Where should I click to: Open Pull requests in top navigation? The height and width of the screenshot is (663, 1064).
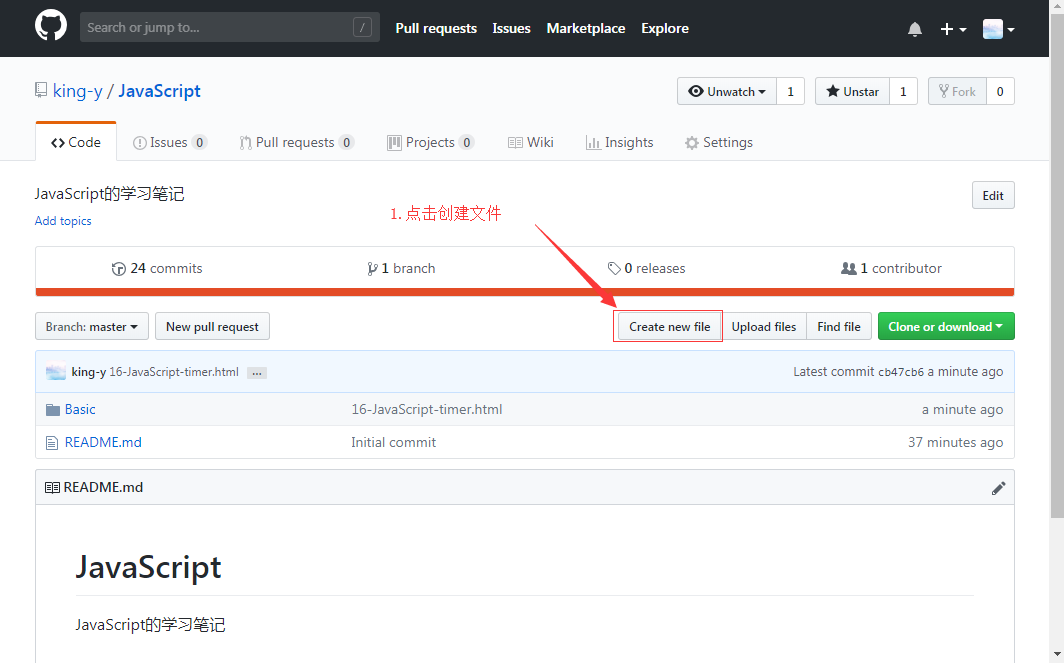[x=436, y=28]
